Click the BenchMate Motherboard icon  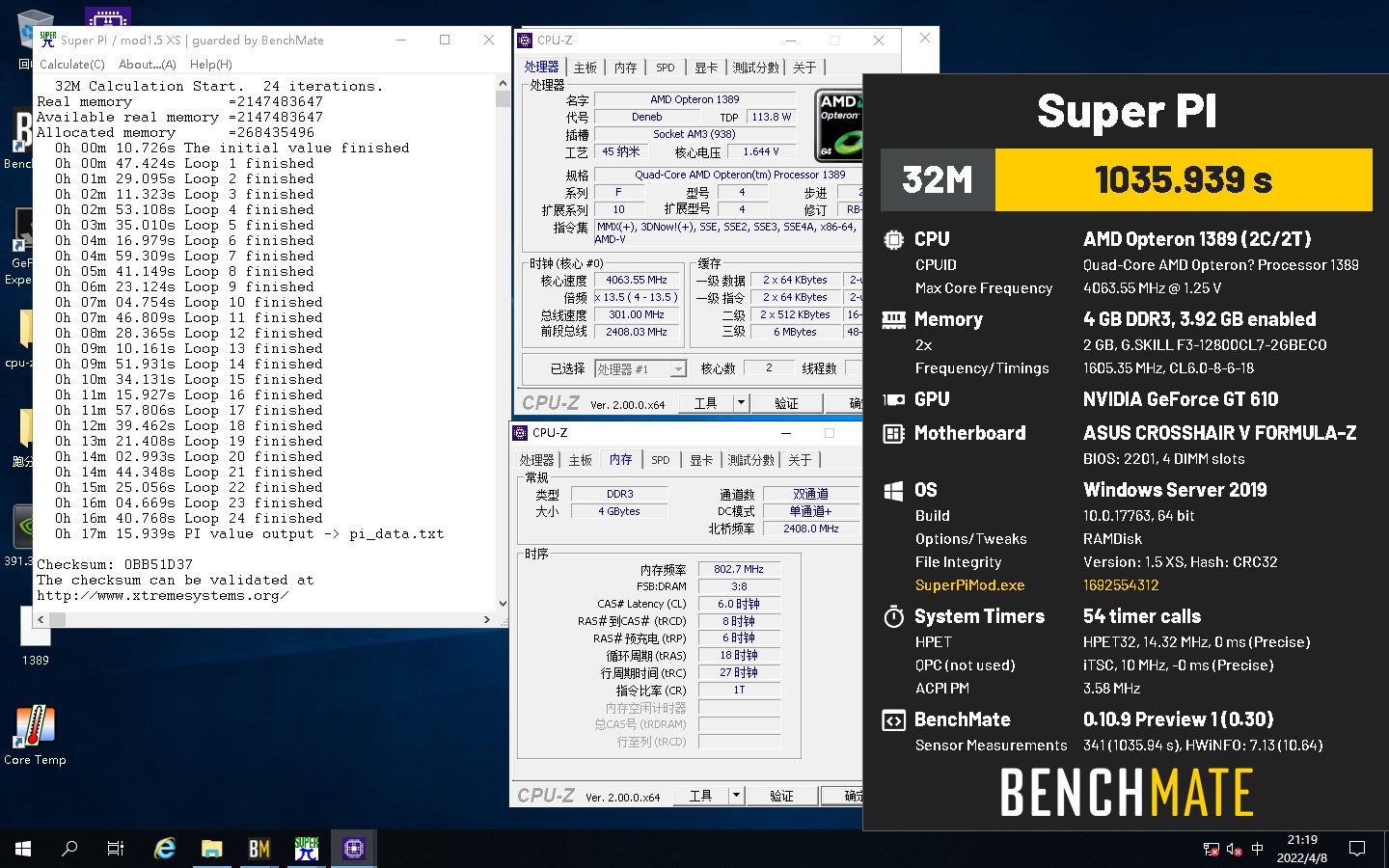coord(893,433)
